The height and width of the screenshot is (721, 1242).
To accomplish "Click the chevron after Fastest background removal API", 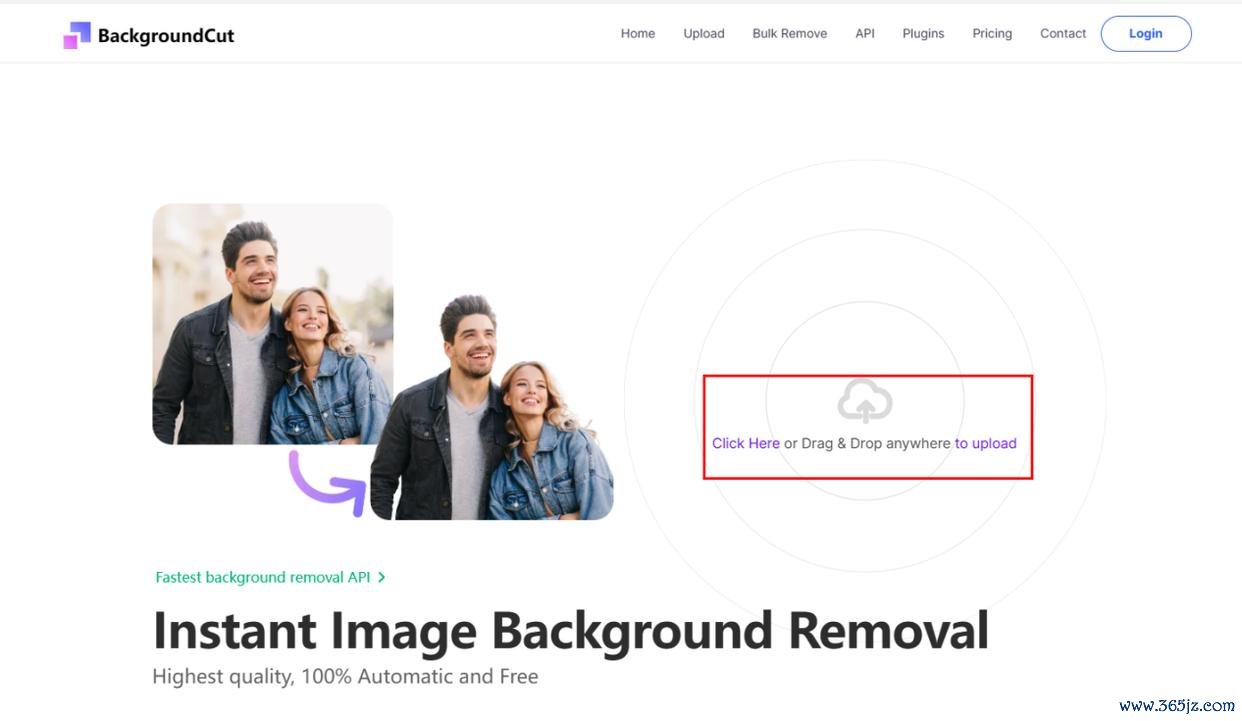I will [x=382, y=577].
